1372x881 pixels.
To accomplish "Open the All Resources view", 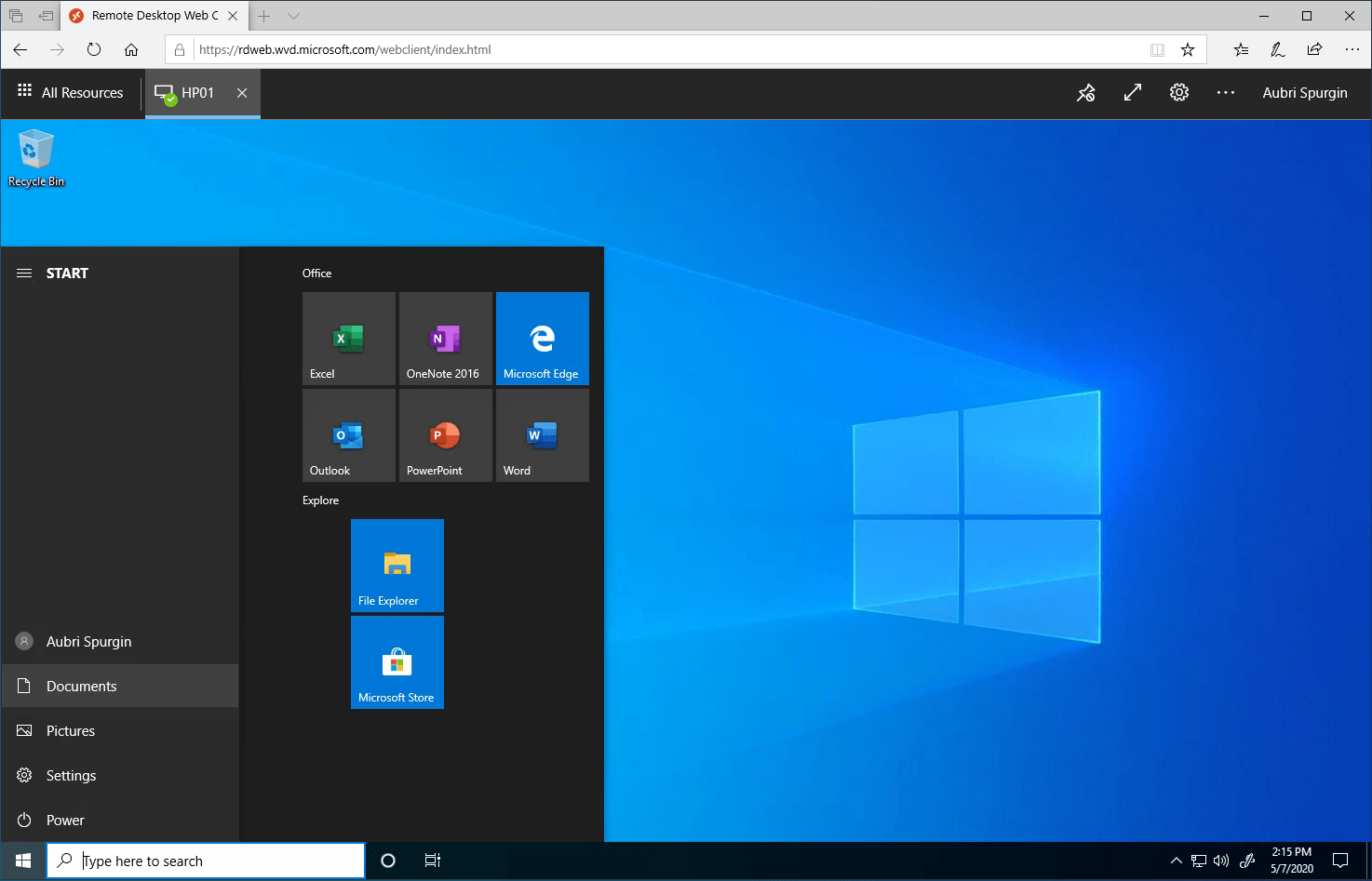I will (x=71, y=93).
